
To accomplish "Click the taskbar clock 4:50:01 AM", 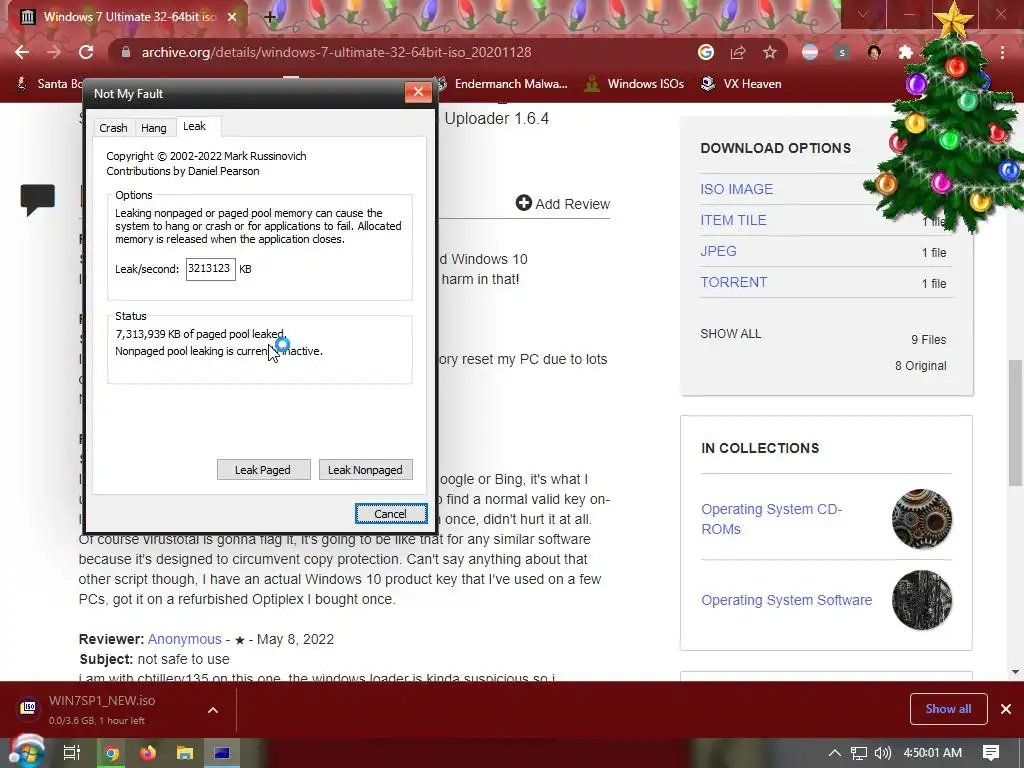I will pyautogui.click(x=933, y=753).
